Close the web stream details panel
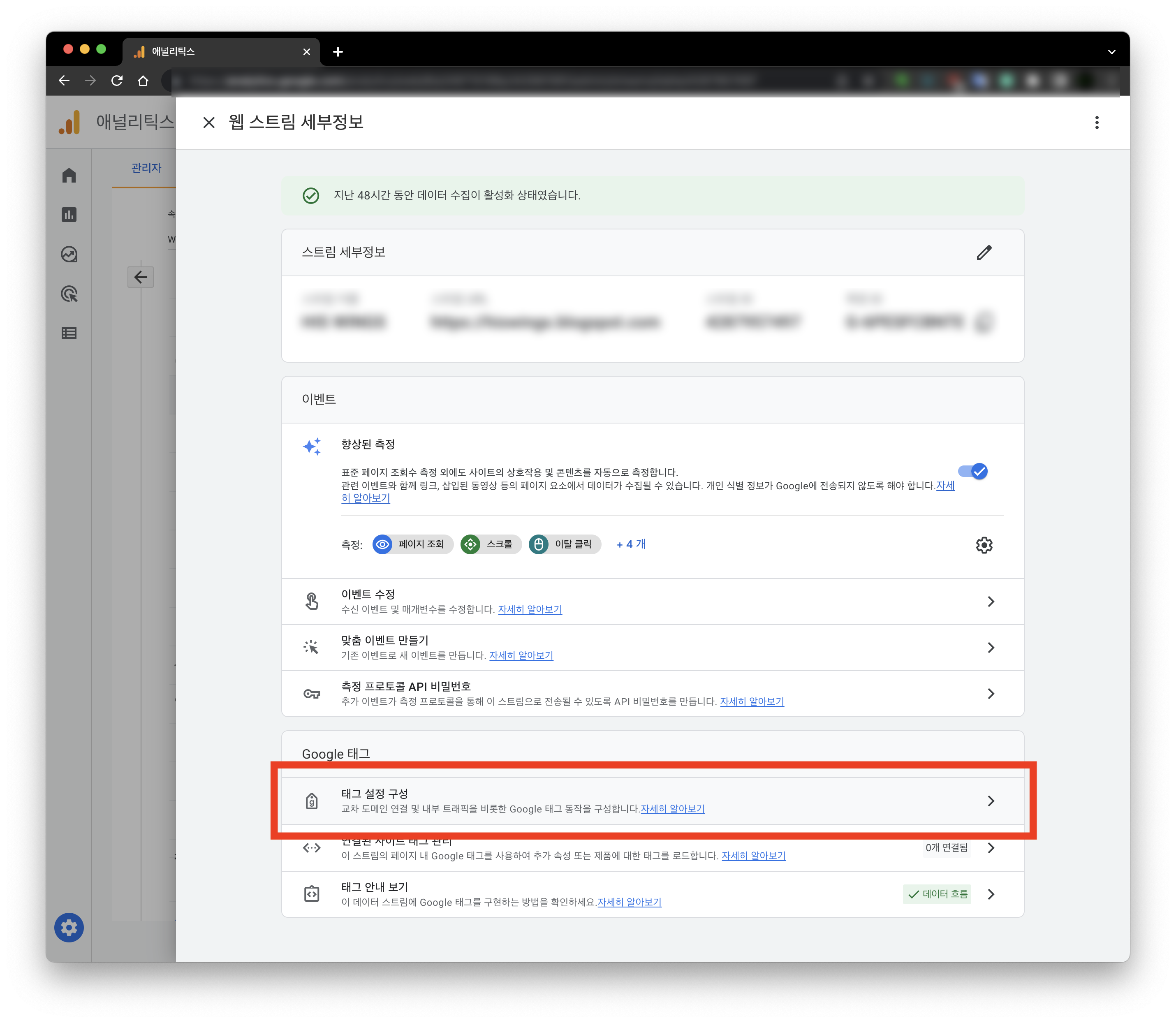1176x1023 pixels. pos(209,123)
